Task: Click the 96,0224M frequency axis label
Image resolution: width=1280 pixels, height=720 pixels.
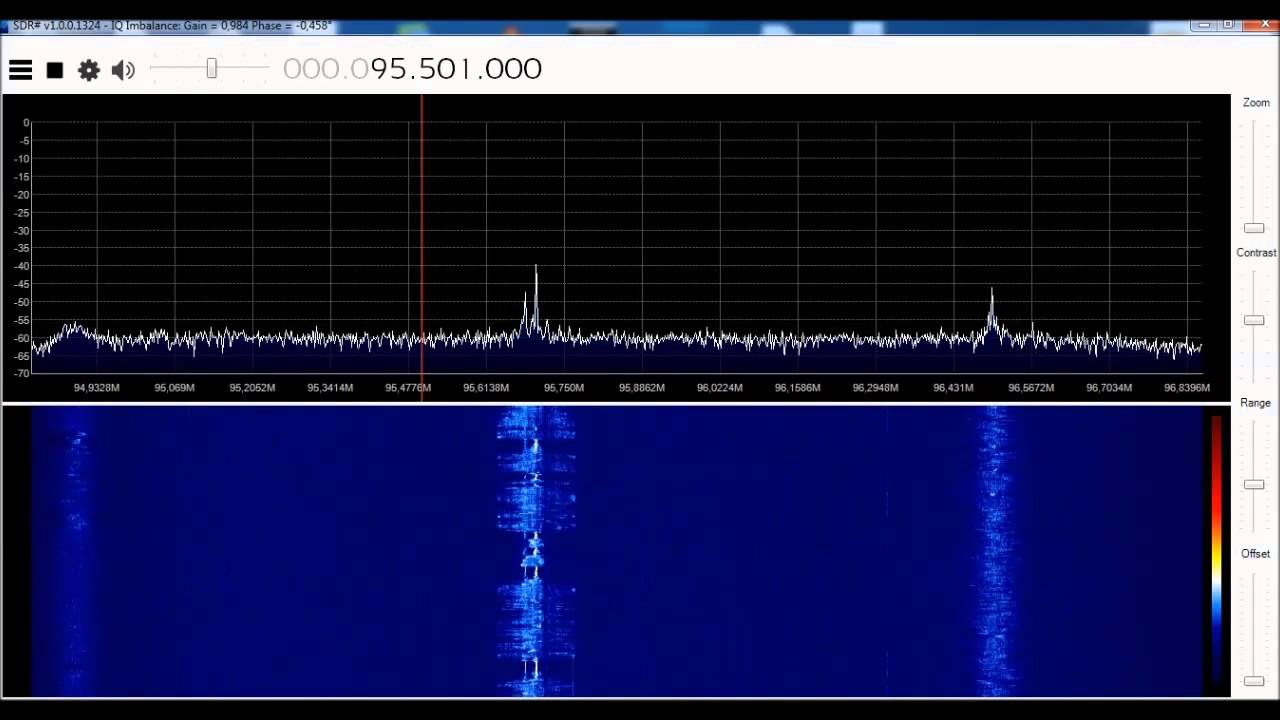Action: (x=720, y=387)
